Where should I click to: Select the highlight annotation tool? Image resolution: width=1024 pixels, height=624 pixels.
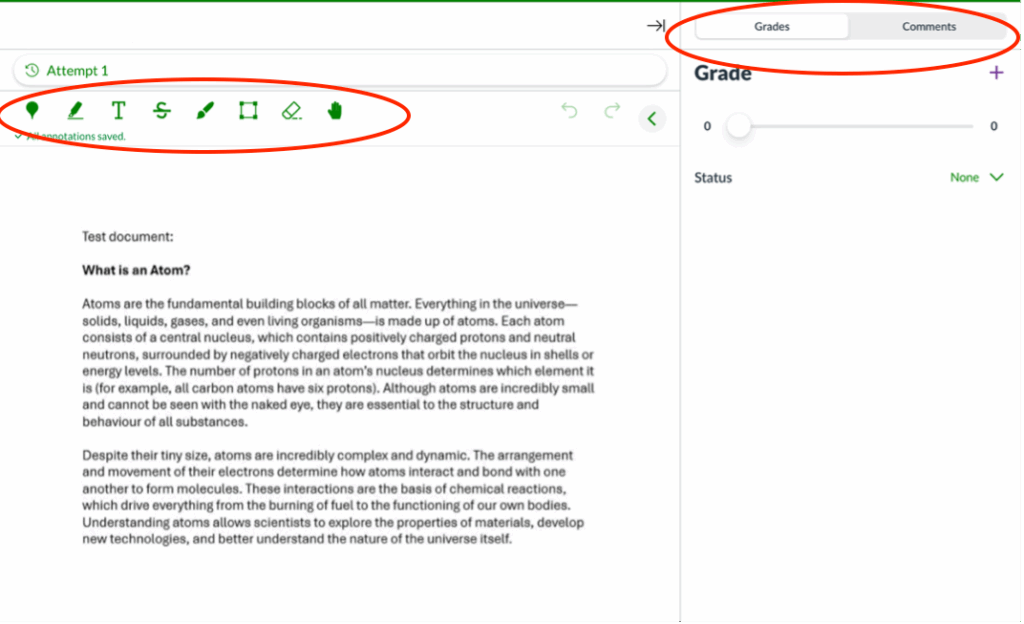75,111
